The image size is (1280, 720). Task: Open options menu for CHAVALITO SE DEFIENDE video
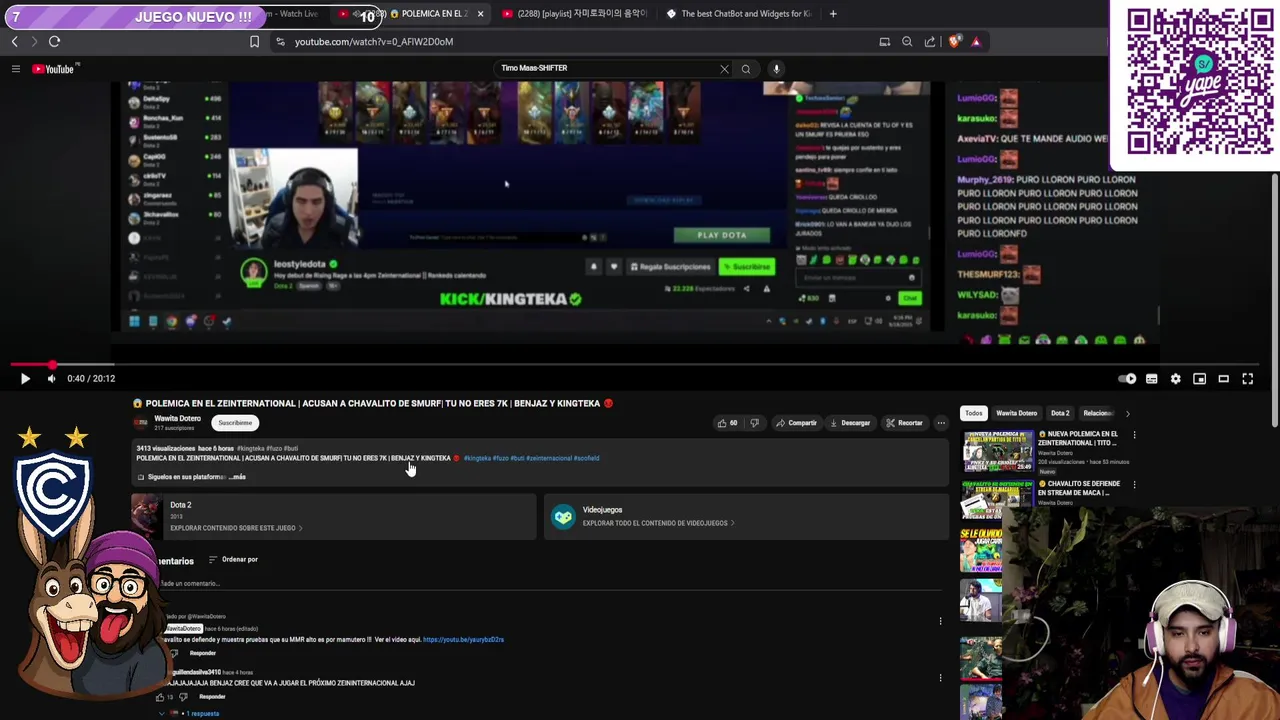(x=1134, y=485)
